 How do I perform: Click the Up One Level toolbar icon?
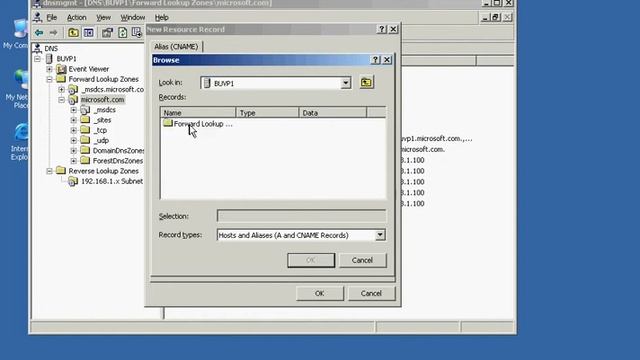(73, 33)
